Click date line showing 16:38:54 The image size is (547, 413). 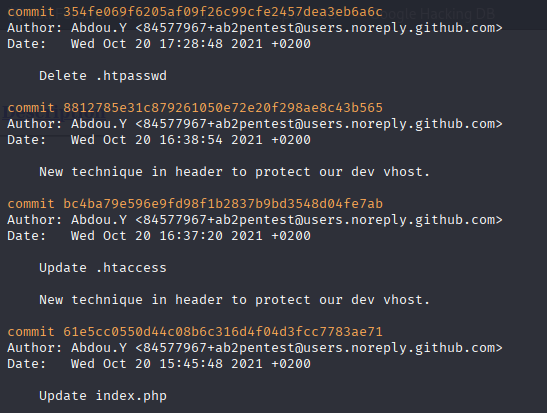(x=159, y=140)
